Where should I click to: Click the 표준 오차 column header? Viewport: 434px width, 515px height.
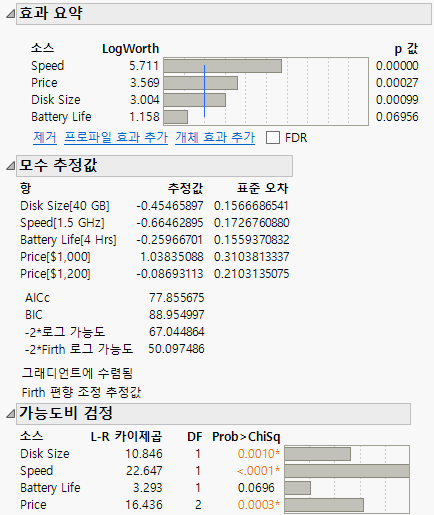coord(262,188)
